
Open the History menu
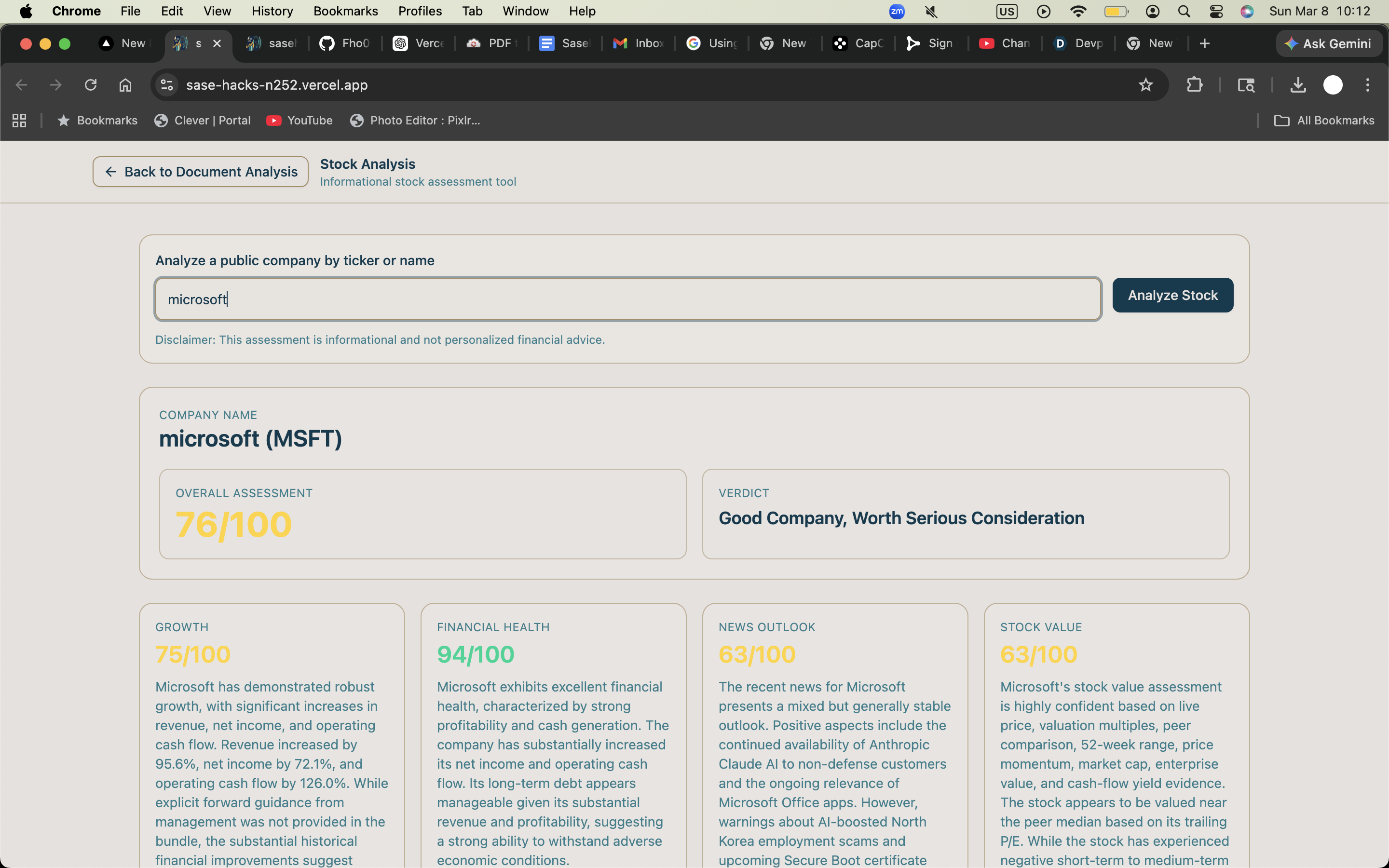pyautogui.click(x=272, y=12)
